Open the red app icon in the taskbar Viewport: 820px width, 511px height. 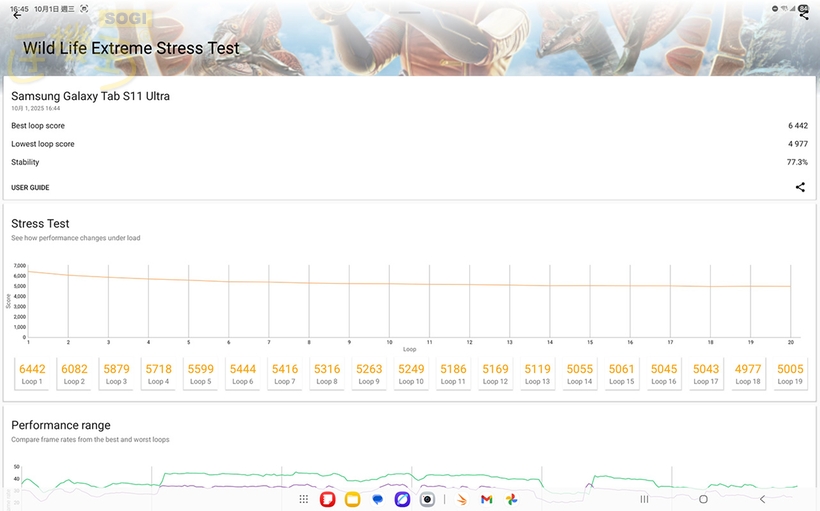point(327,499)
